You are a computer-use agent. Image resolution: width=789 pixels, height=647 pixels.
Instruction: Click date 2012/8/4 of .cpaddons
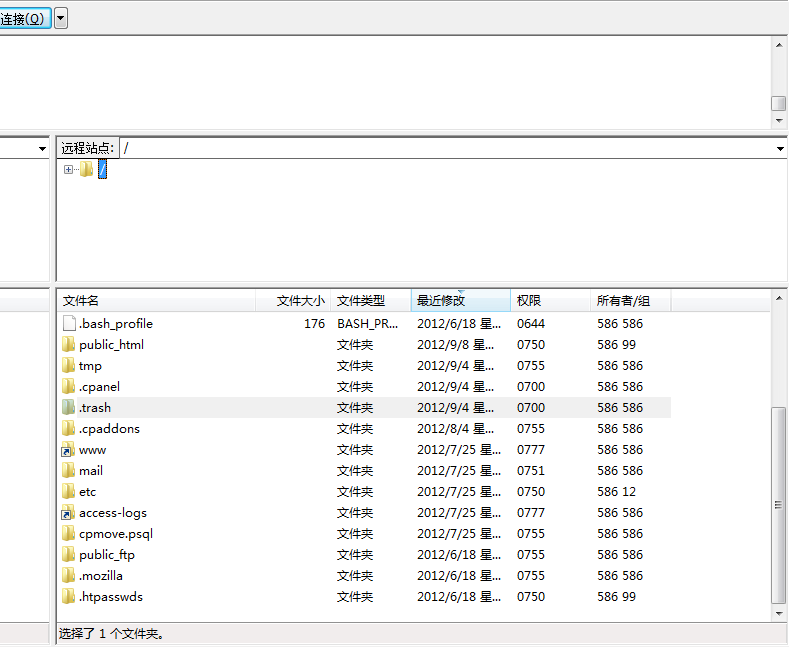(x=455, y=429)
